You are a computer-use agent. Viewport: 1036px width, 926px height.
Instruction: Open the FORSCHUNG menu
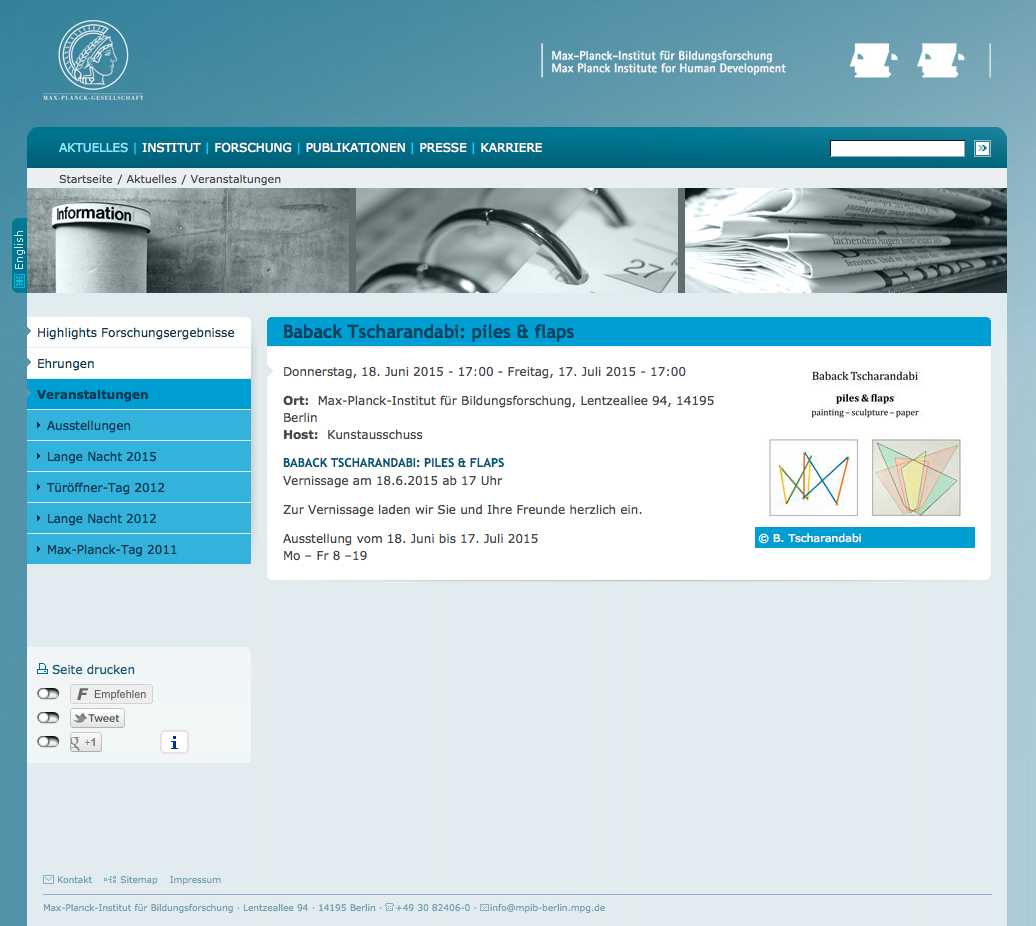click(x=253, y=148)
